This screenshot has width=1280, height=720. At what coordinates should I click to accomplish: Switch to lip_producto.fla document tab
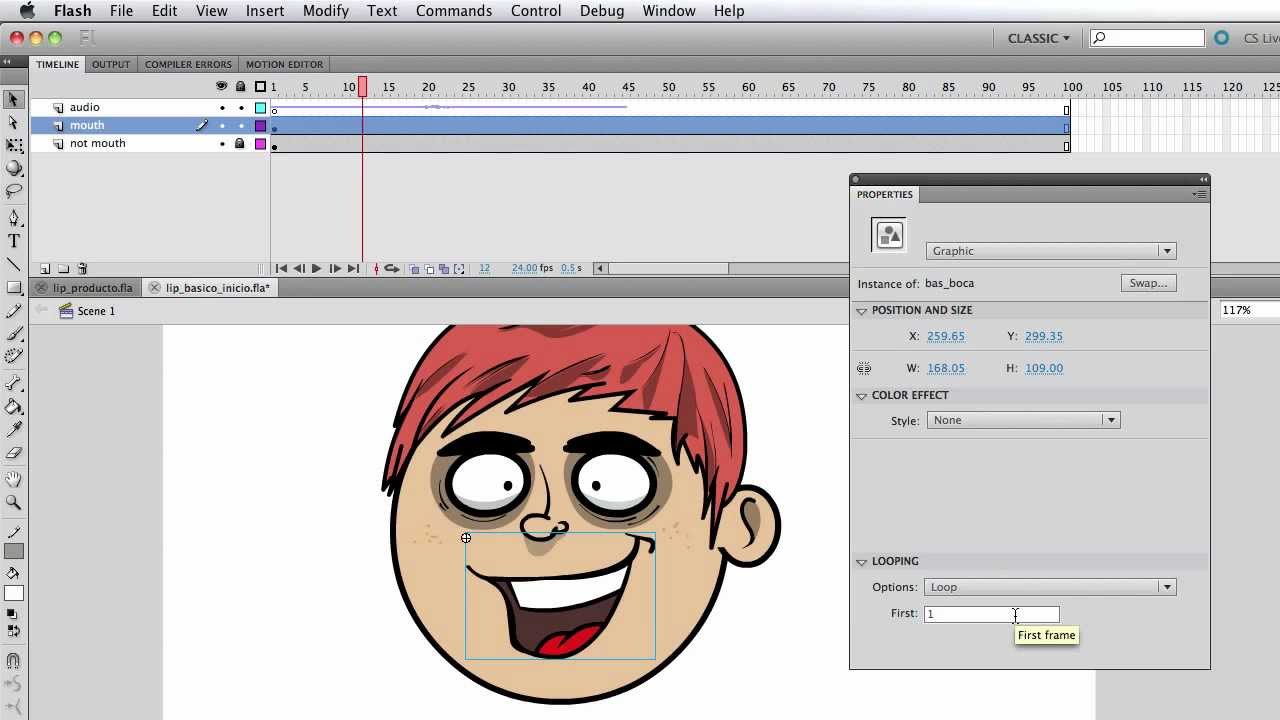(x=92, y=288)
